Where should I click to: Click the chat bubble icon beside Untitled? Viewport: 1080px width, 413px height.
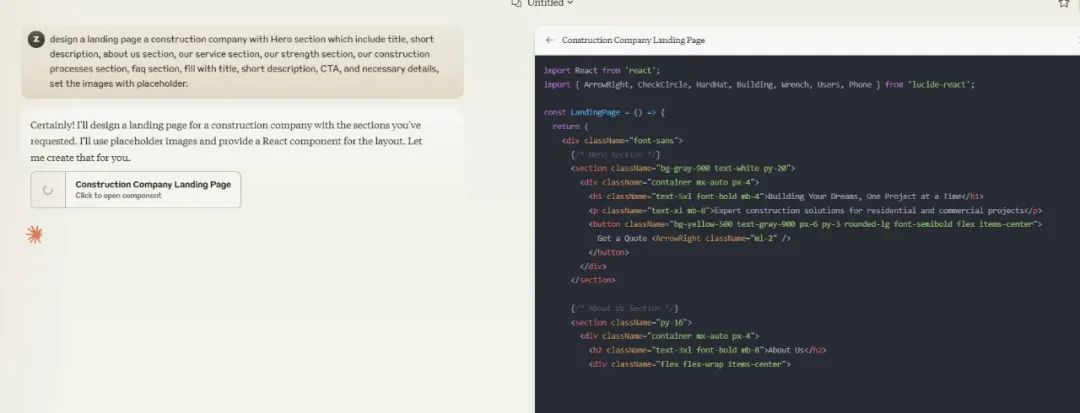(x=516, y=3)
